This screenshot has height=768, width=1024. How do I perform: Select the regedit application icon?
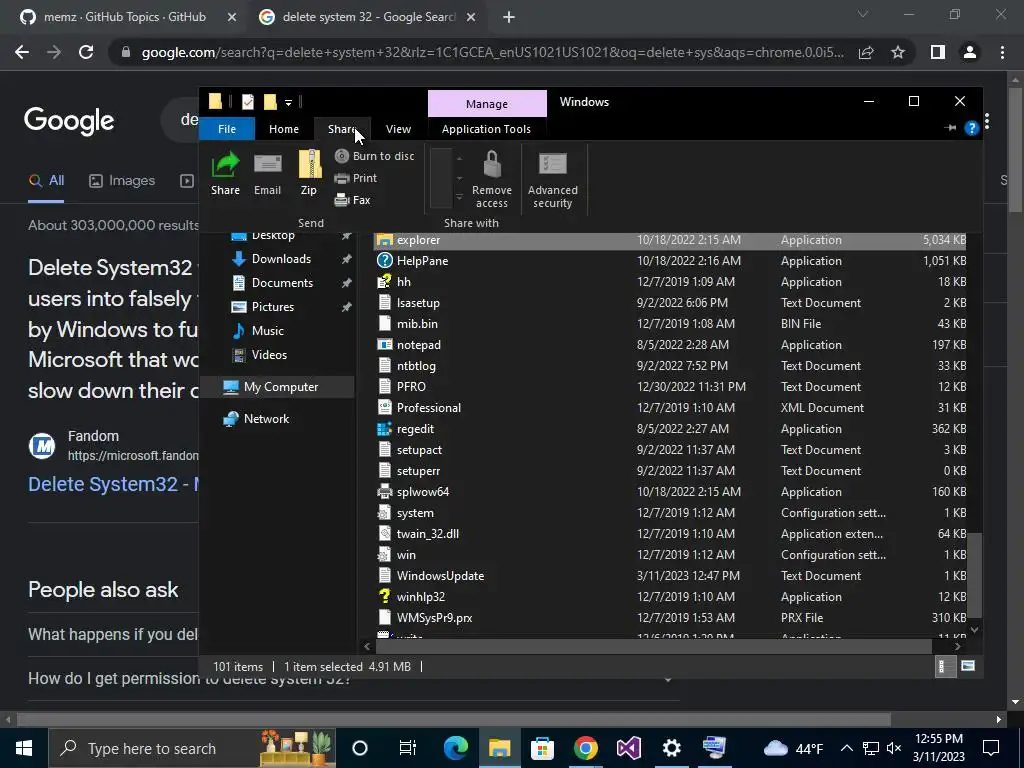pyautogui.click(x=385, y=429)
